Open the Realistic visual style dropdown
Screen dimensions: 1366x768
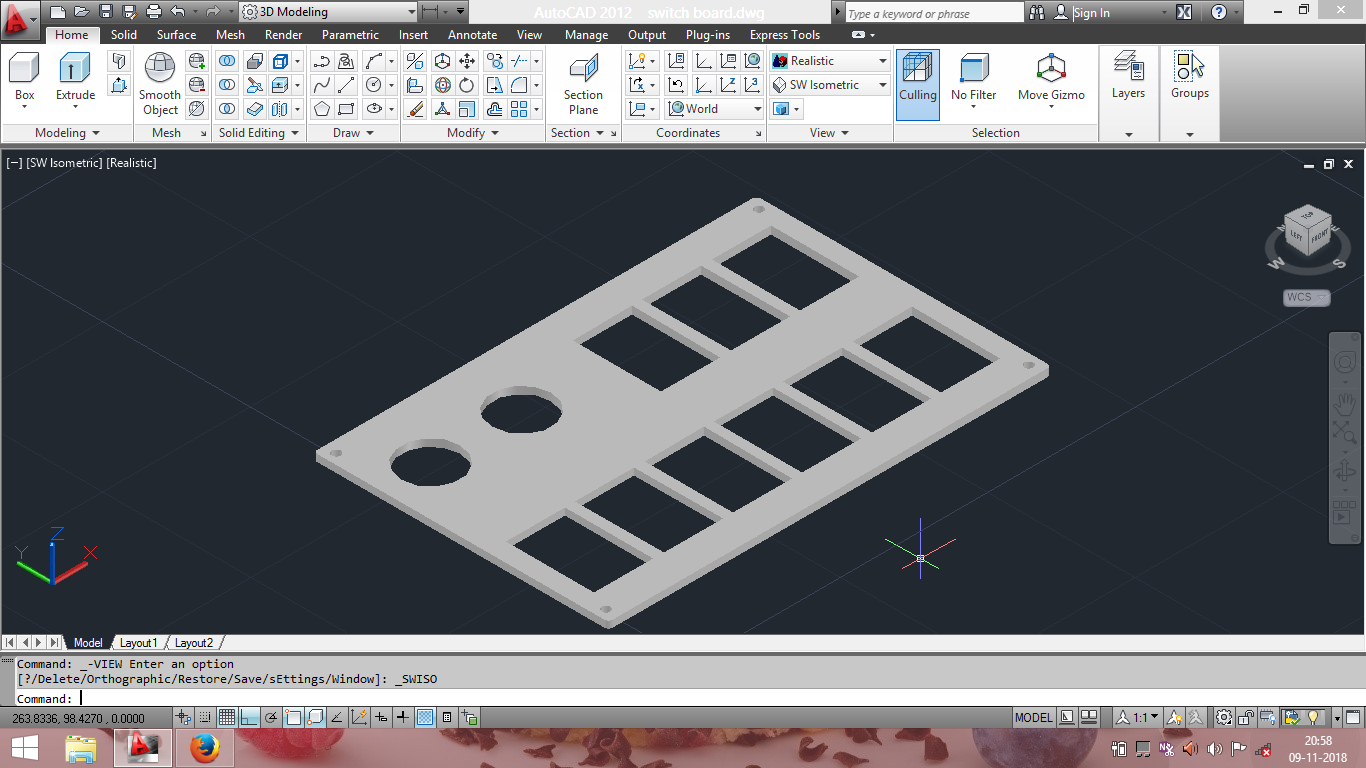(x=829, y=61)
